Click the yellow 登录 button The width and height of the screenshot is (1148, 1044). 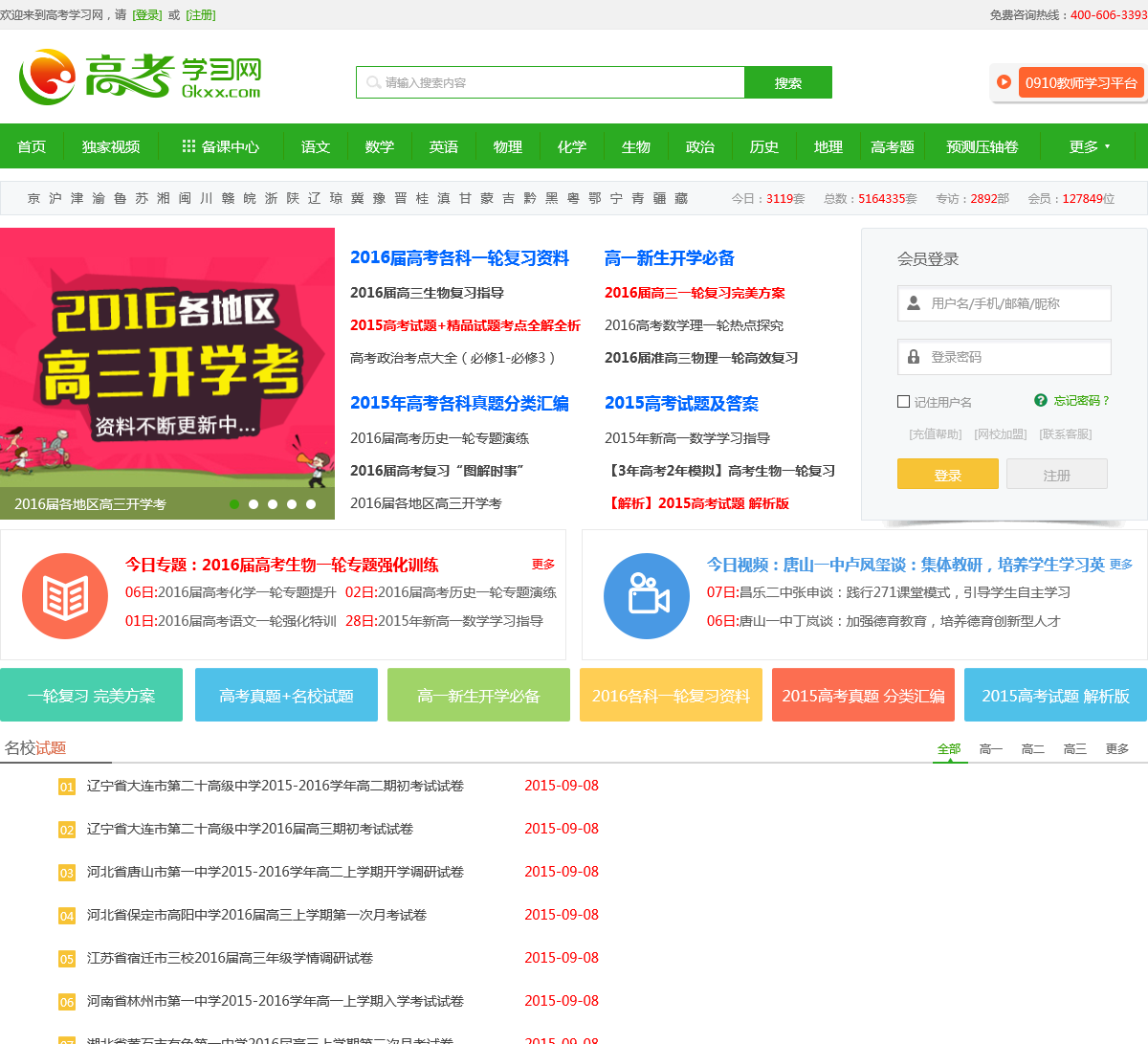tap(948, 474)
